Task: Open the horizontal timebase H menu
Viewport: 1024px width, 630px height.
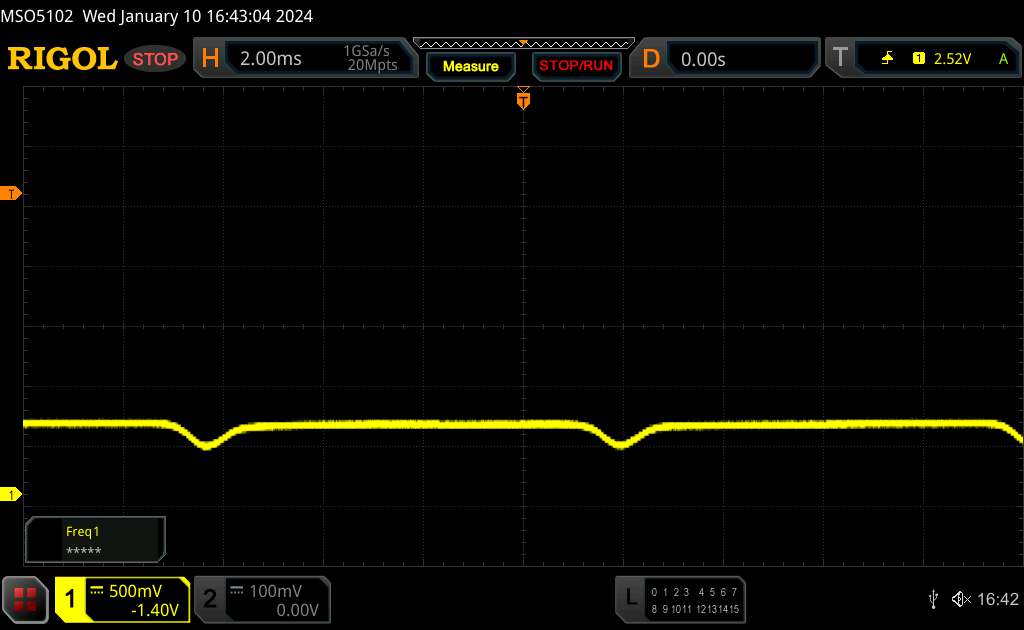Action: pyautogui.click(x=210, y=58)
